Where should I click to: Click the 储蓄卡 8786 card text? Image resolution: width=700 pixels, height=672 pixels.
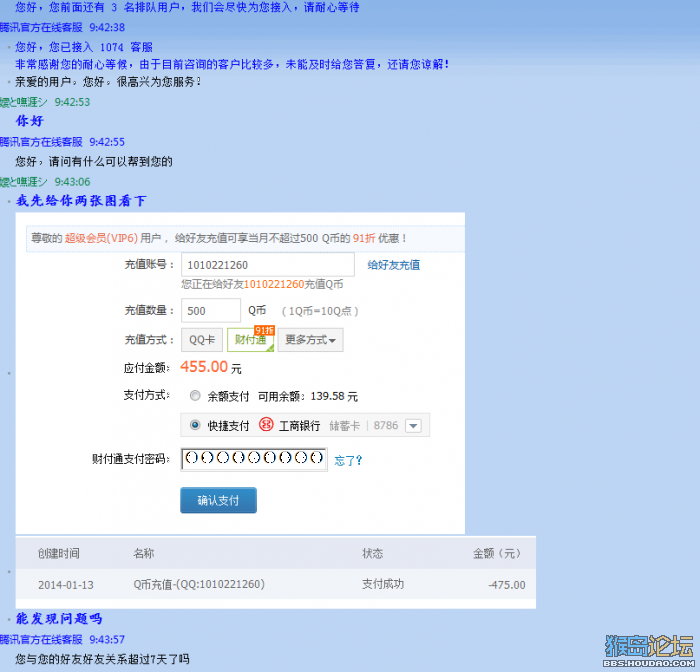[x=363, y=426]
